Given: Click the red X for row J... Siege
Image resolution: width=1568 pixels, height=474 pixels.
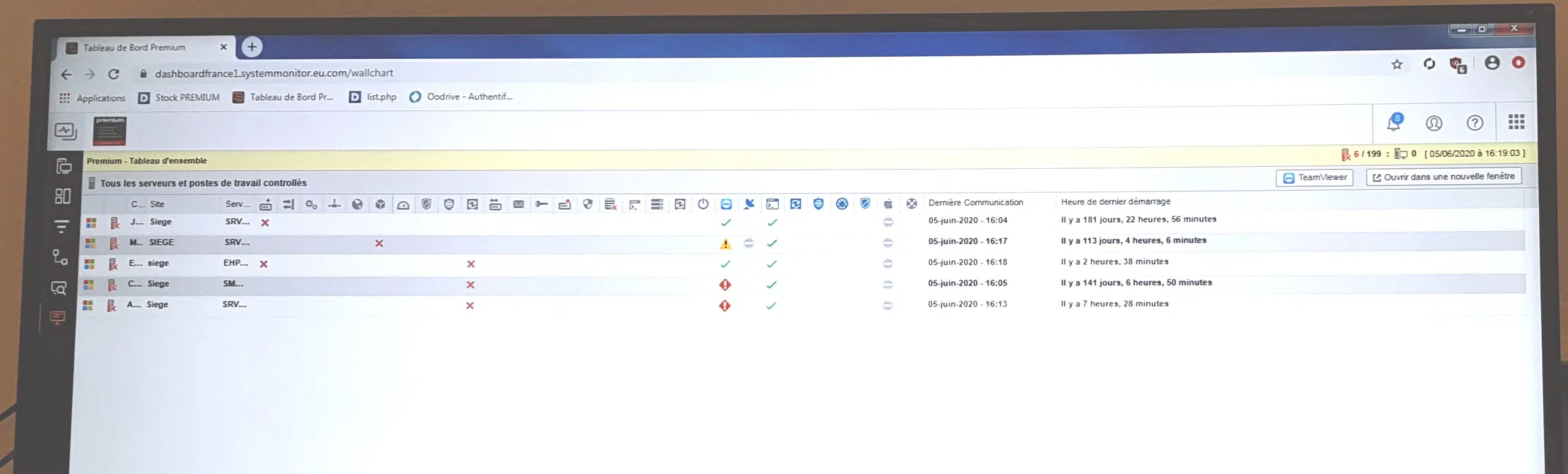Looking at the screenshot, I should [x=266, y=223].
